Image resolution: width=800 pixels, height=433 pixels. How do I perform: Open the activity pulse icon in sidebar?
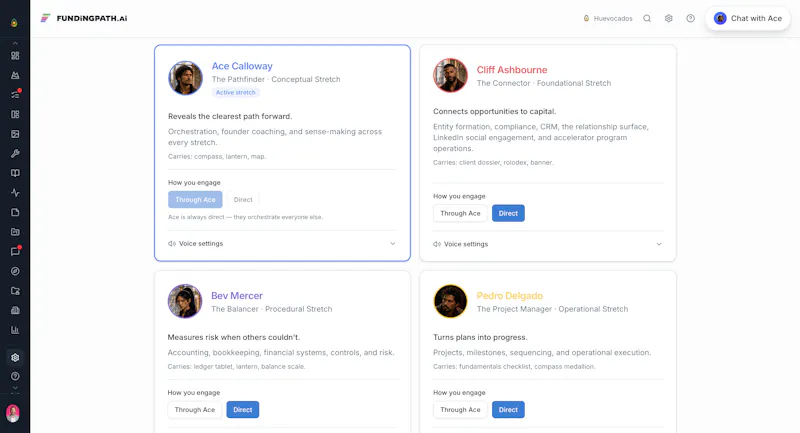pyautogui.click(x=15, y=193)
